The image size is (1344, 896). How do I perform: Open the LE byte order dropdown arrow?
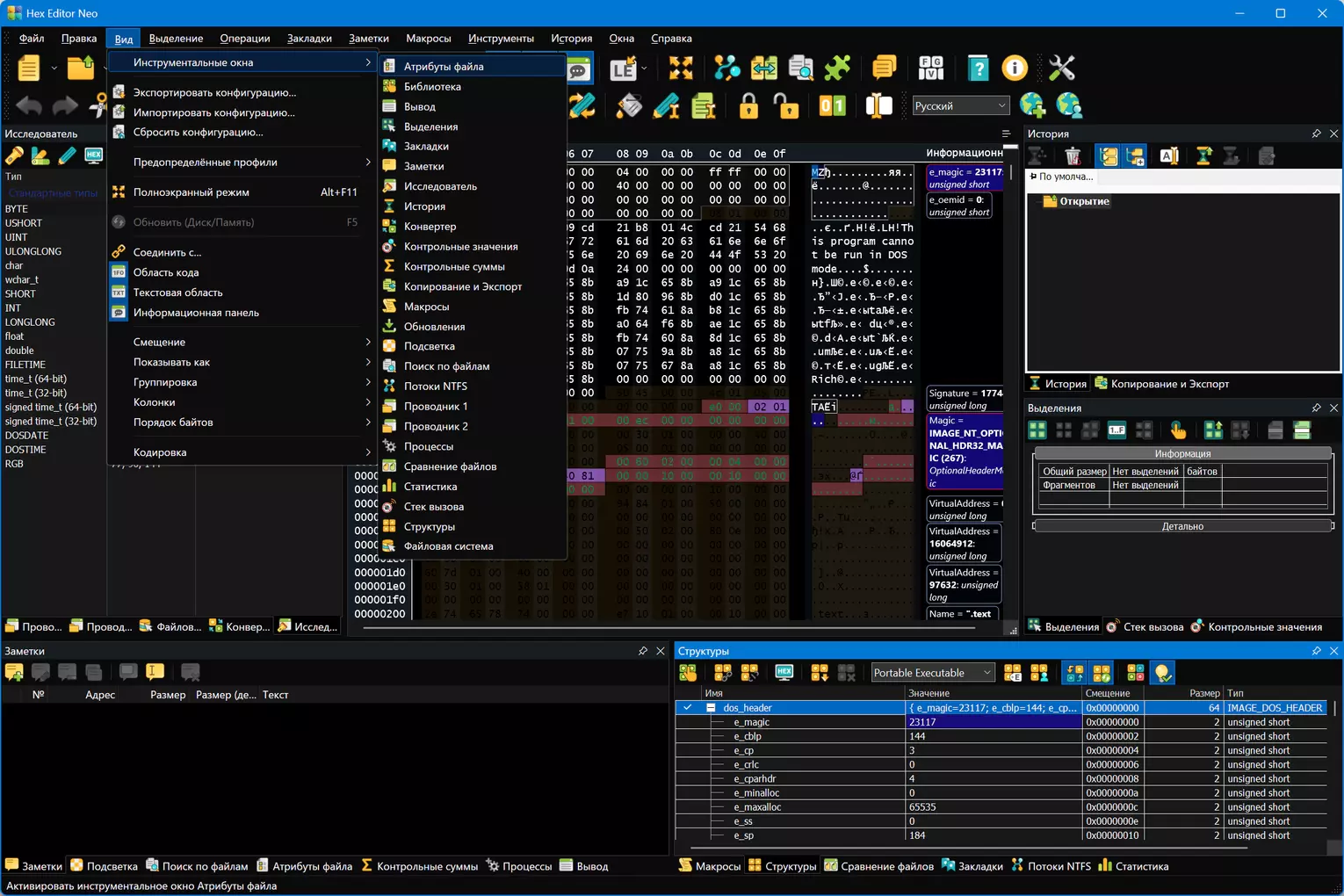point(644,68)
